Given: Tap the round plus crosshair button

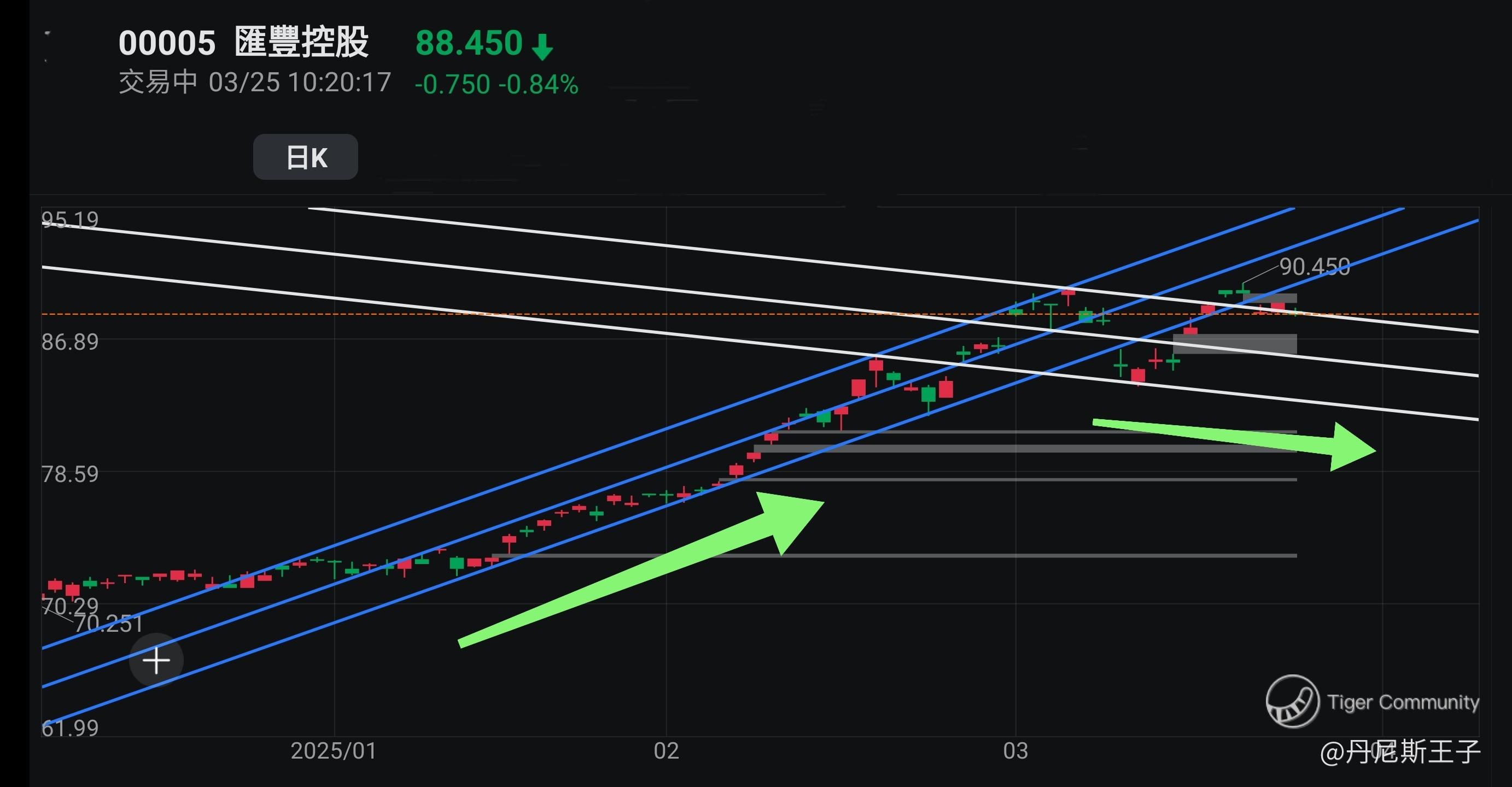Looking at the screenshot, I should point(156,661).
